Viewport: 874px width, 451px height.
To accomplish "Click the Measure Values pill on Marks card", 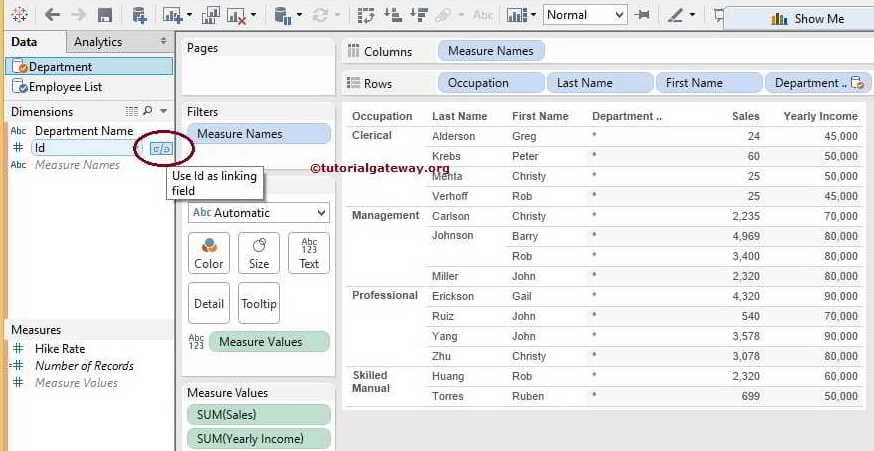I will (269, 342).
